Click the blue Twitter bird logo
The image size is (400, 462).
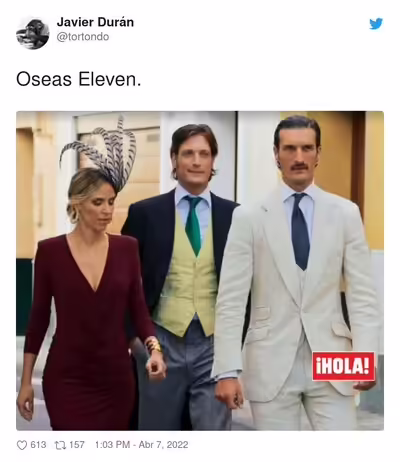pos(376,24)
